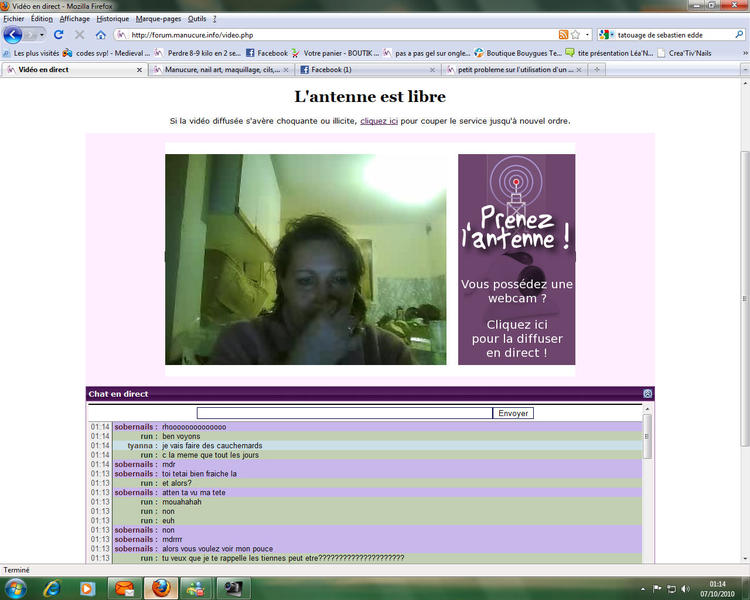This screenshot has width=750, height=600.
Task: Click the 'cliquez ici' link
Action: pos(379,121)
